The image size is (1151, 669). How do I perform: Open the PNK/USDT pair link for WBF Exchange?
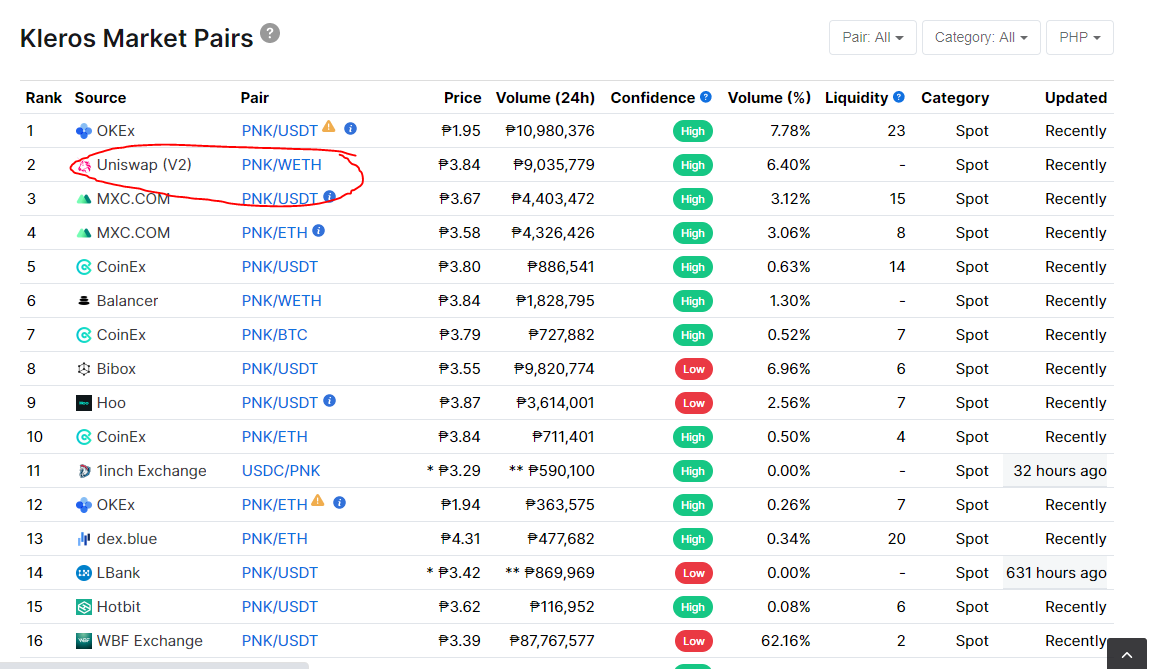tap(280, 641)
